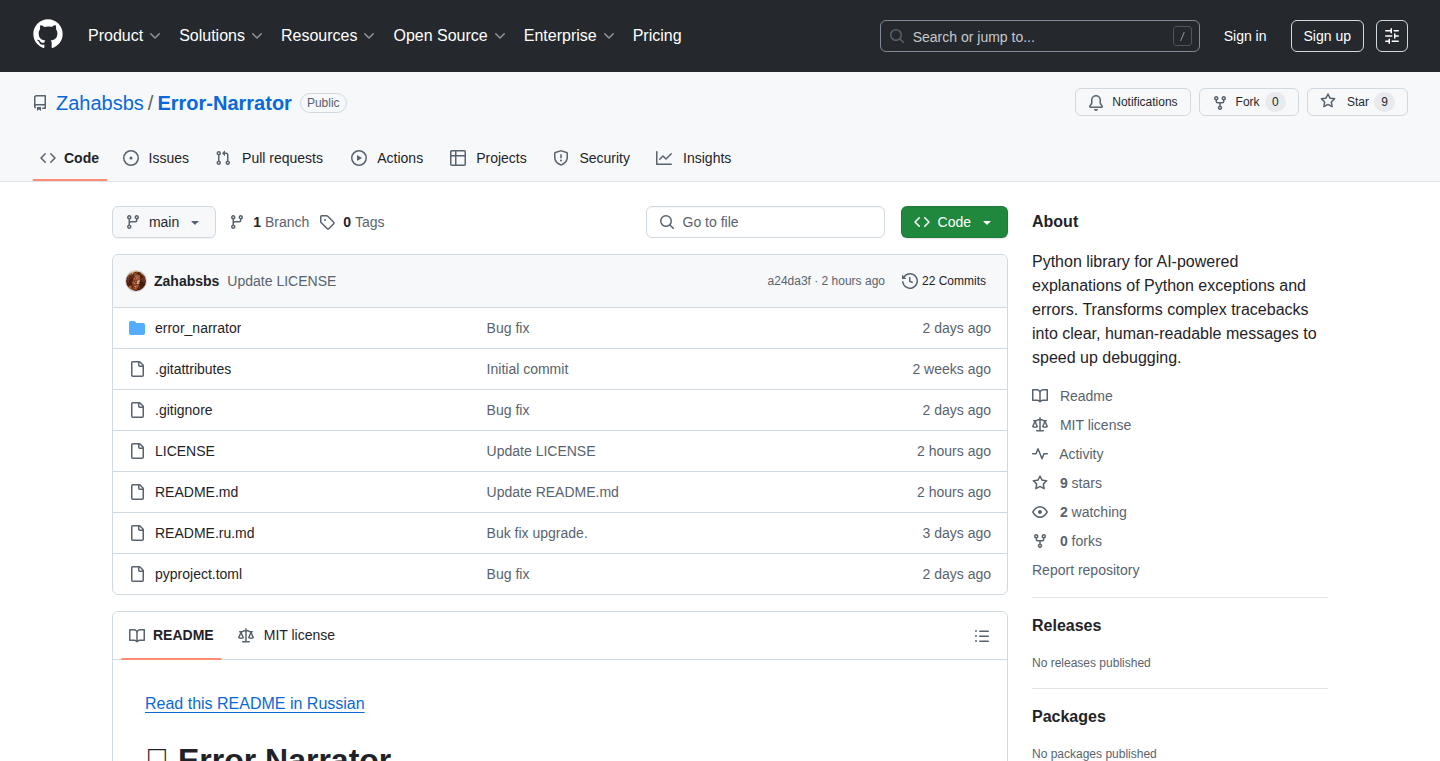Click the LICENSE file icon

coord(137,451)
